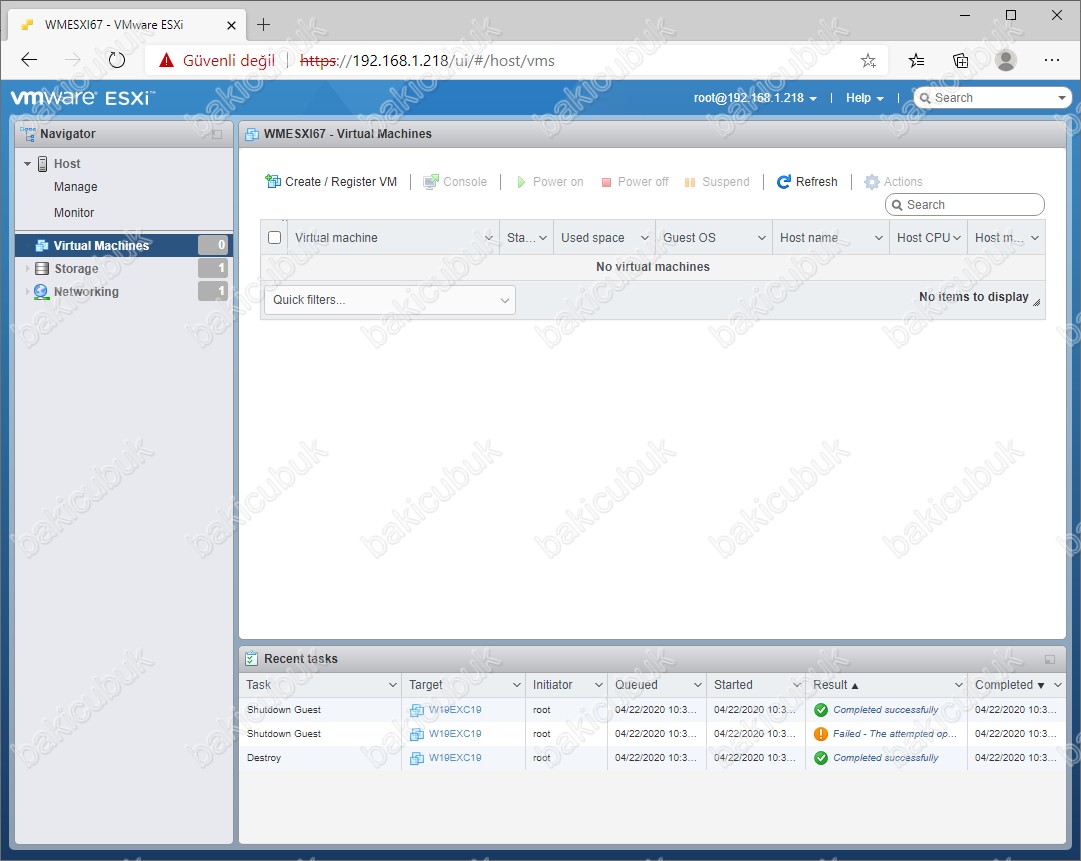The width and height of the screenshot is (1081, 861).
Task: Select Monitor under Host
Action: pyautogui.click(x=74, y=213)
